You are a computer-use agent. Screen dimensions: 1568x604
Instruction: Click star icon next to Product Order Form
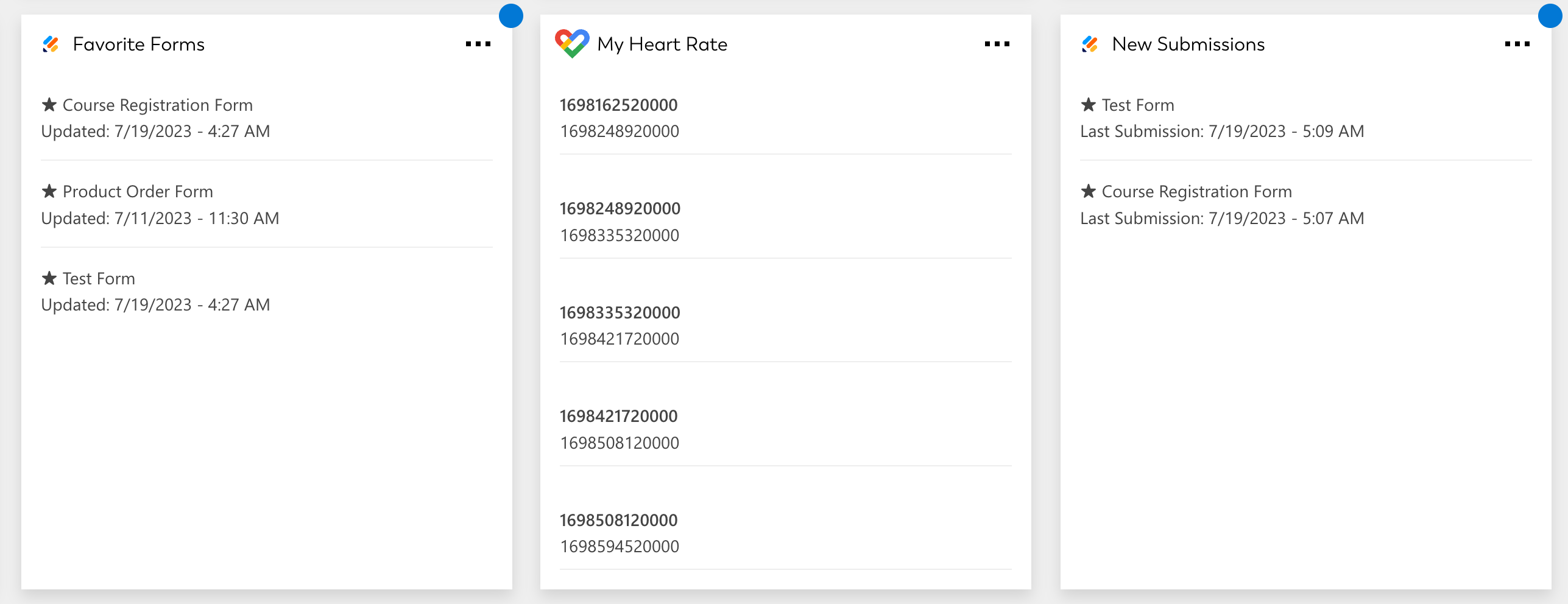click(49, 192)
